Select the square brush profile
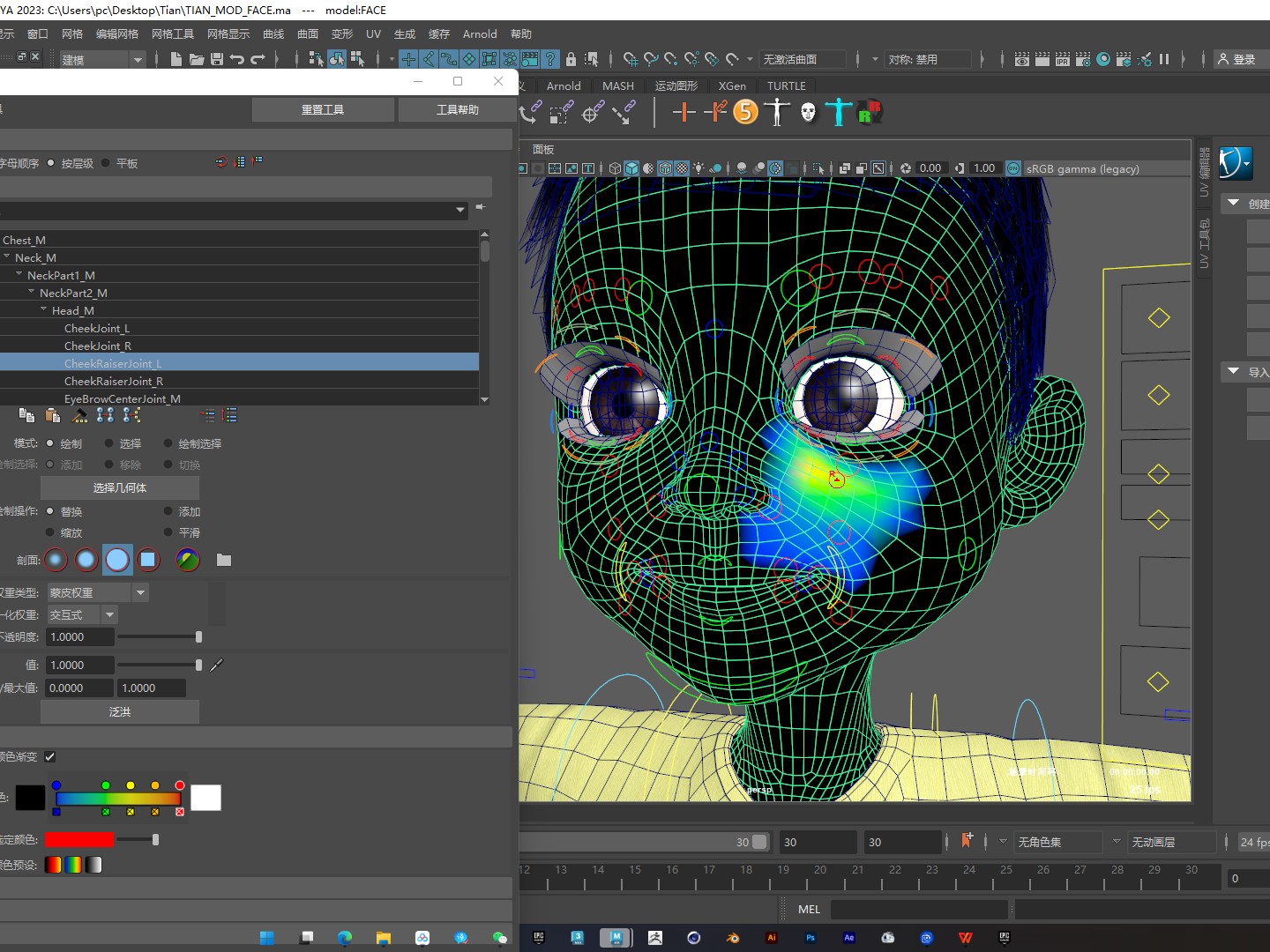Viewport: 1270px width, 952px height. click(x=148, y=560)
